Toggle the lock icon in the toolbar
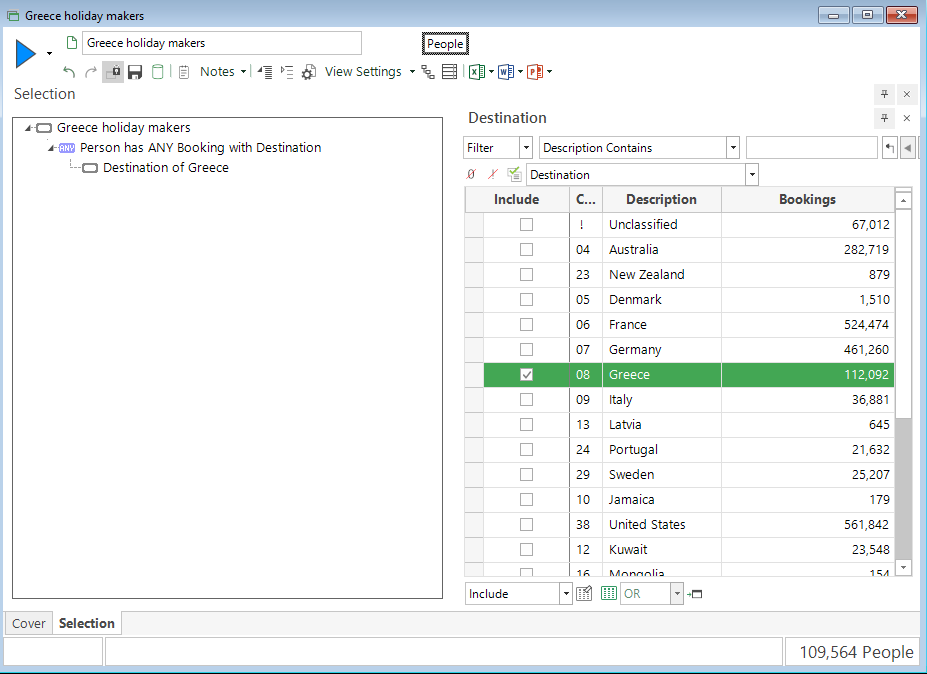Image resolution: width=927 pixels, height=674 pixels. tap(113, 72)
